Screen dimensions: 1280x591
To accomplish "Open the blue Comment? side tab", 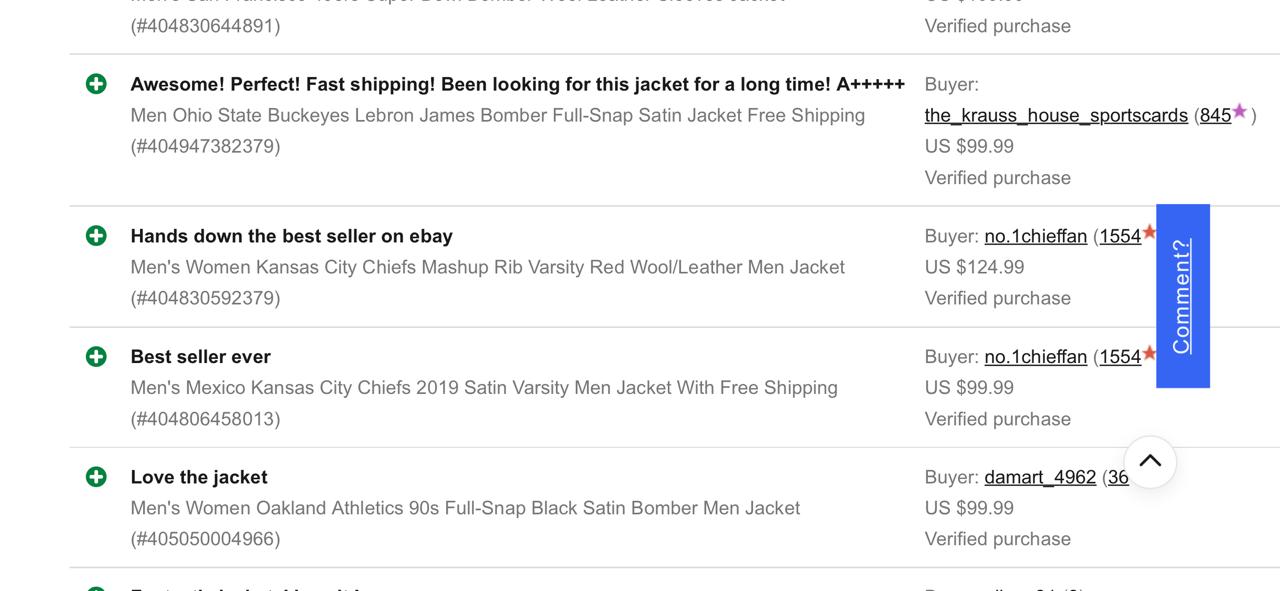I will (1182, 296).
